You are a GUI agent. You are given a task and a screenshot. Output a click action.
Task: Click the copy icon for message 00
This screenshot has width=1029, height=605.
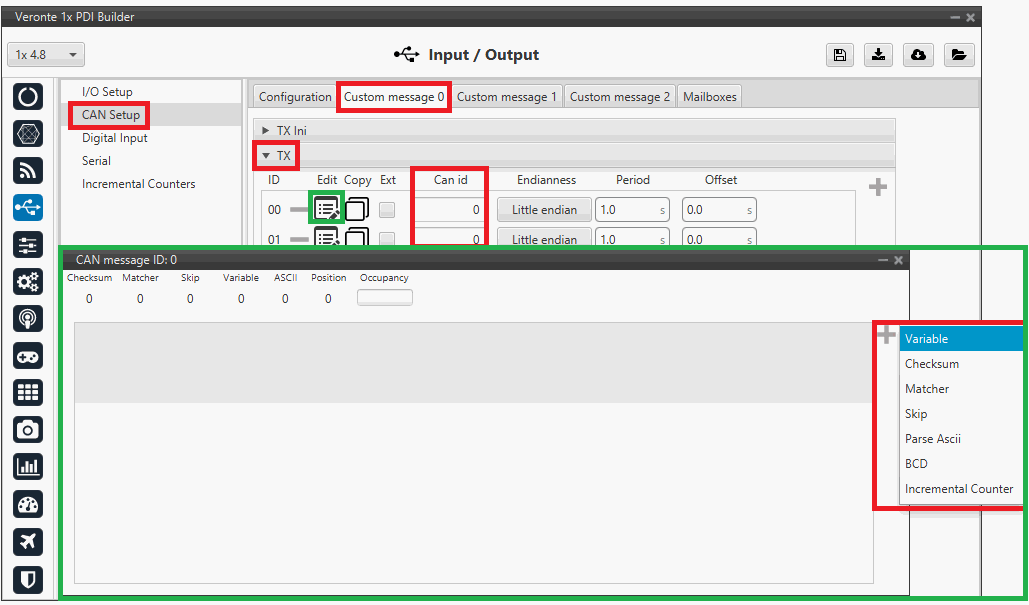pos(357,210)
